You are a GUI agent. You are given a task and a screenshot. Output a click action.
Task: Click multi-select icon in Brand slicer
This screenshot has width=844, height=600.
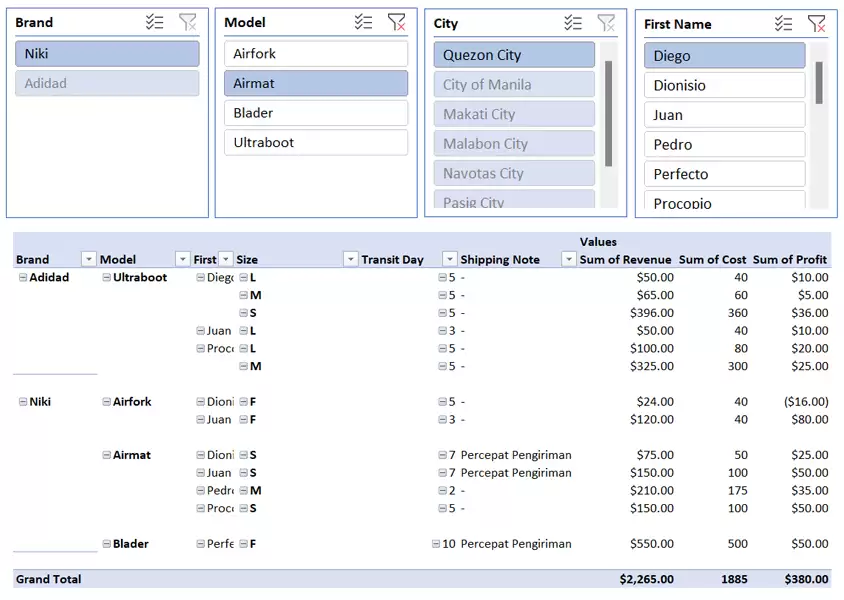pos(154,22)
